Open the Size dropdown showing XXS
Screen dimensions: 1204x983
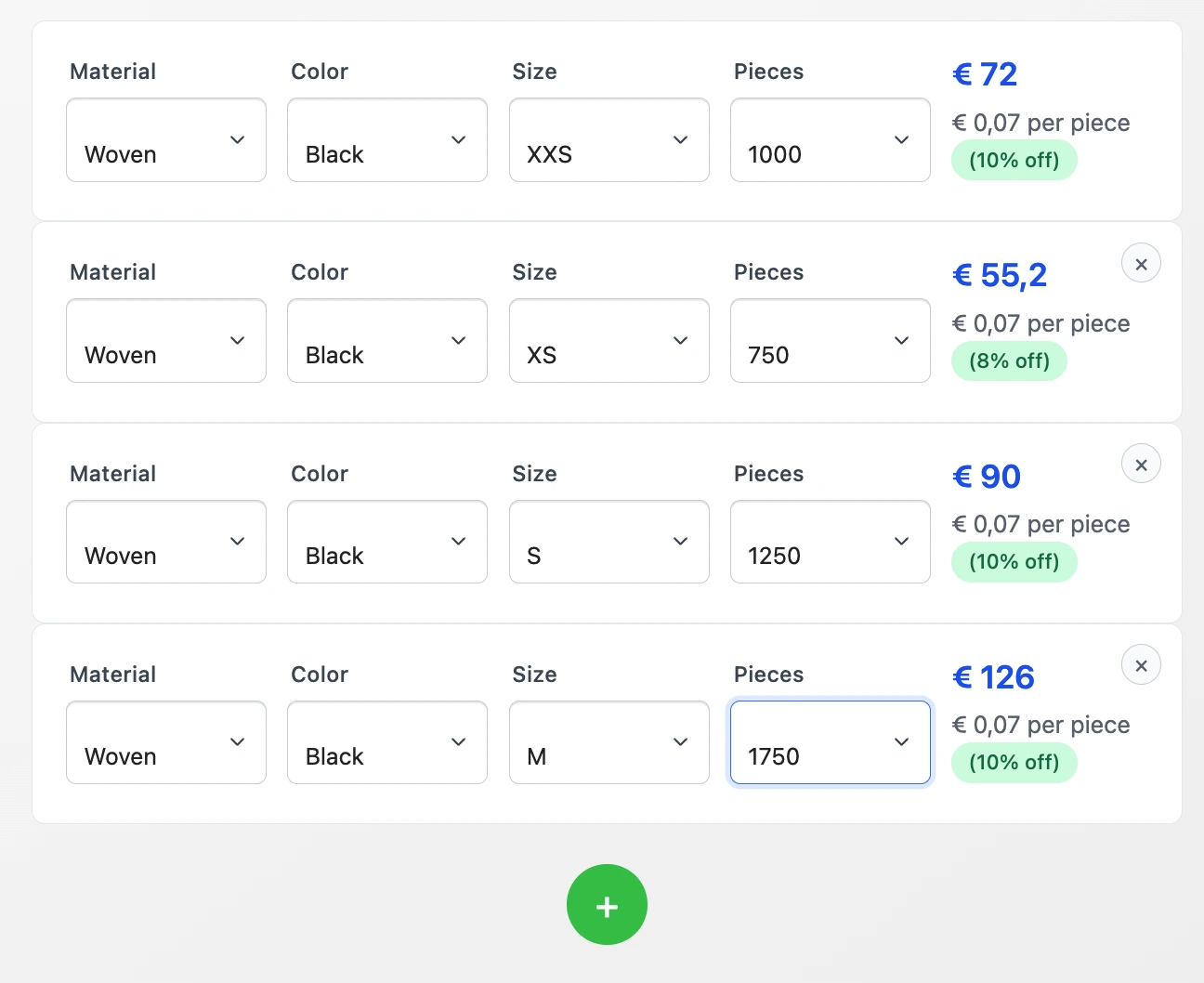coord(609,140)
